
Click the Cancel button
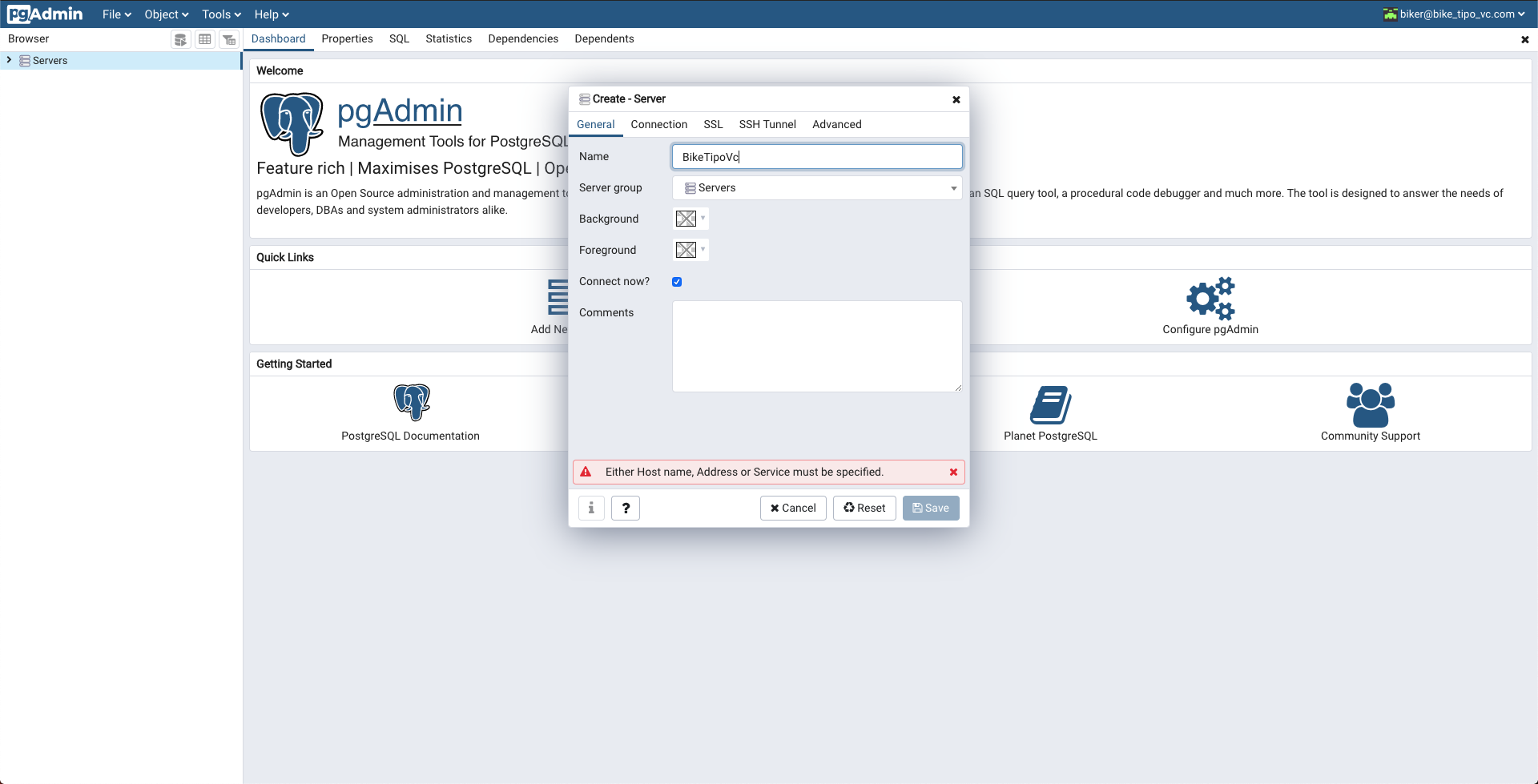tap(793, 508)
